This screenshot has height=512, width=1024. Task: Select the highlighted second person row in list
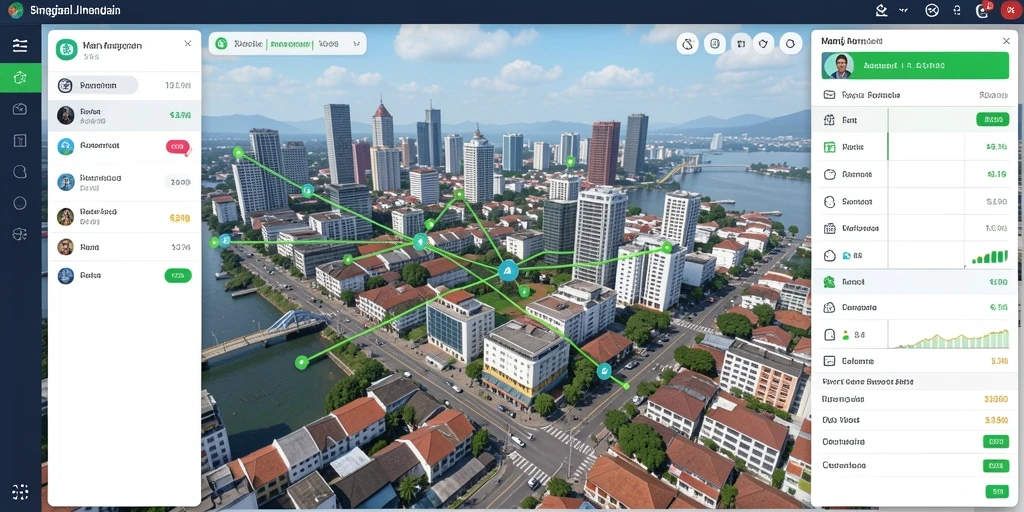[124, 116]
